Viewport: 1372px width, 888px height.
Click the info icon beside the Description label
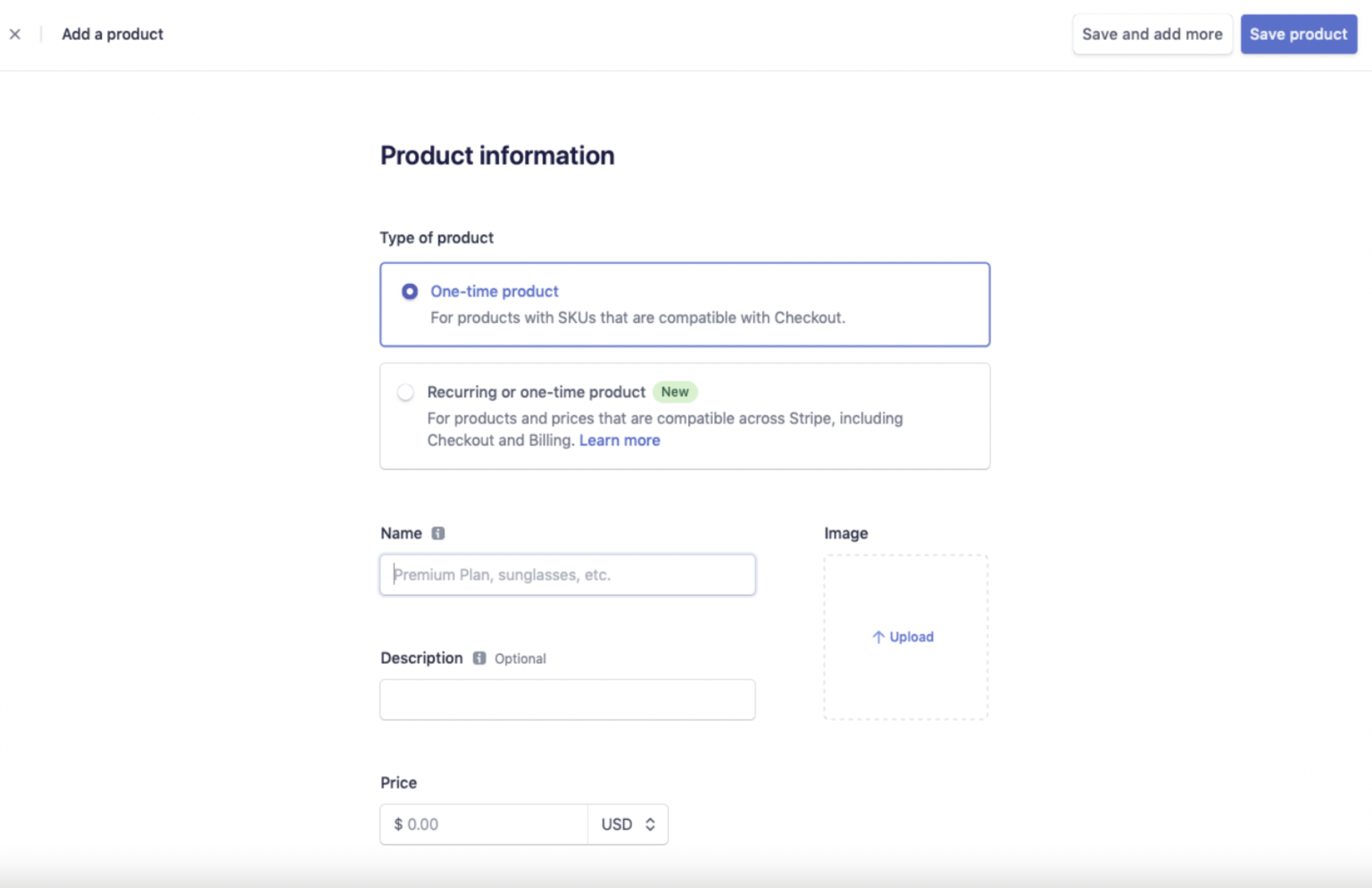[479, 658]
